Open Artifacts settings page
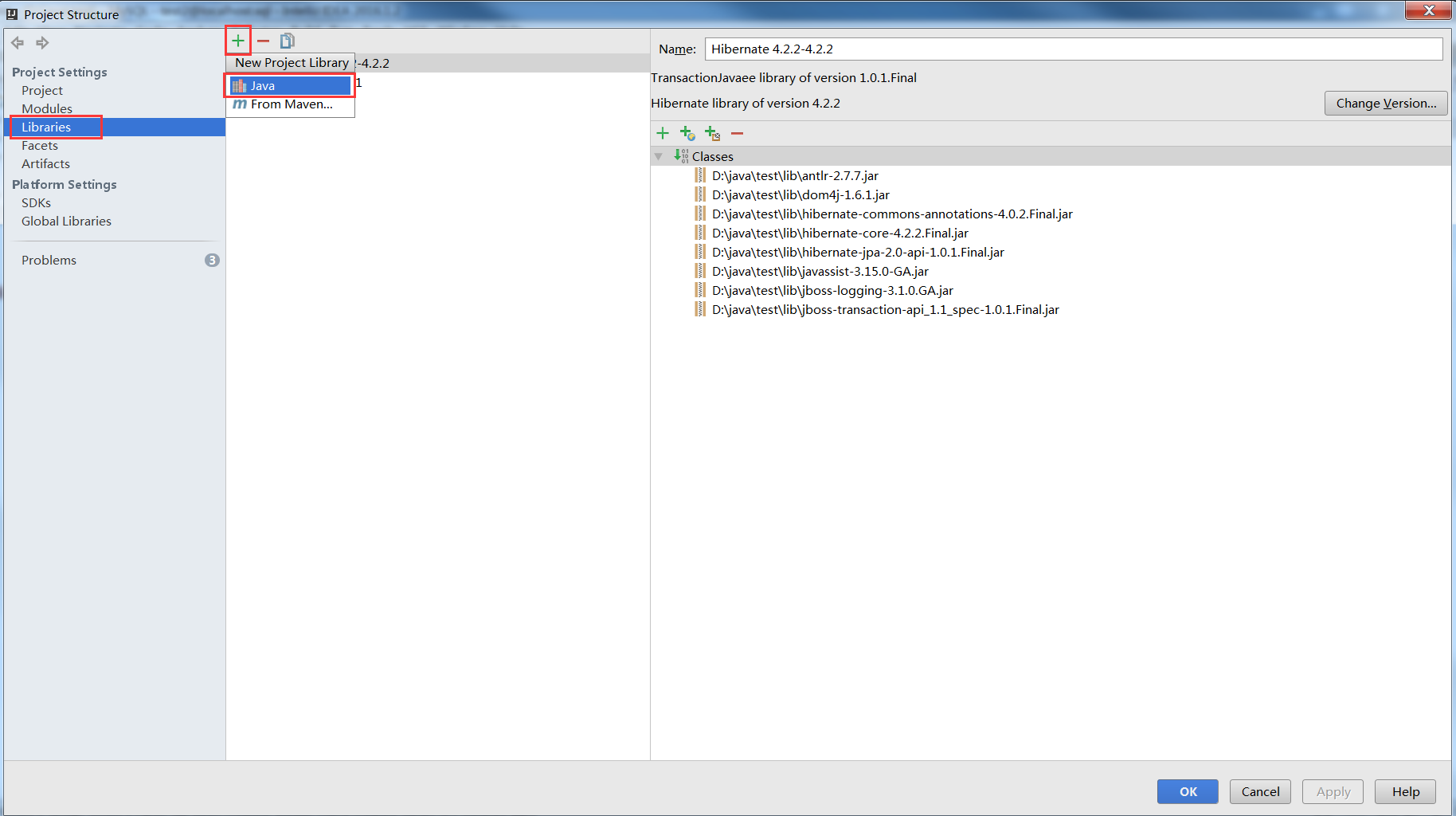This screenshot has width=1456, height=816. (x=45, y=163)
